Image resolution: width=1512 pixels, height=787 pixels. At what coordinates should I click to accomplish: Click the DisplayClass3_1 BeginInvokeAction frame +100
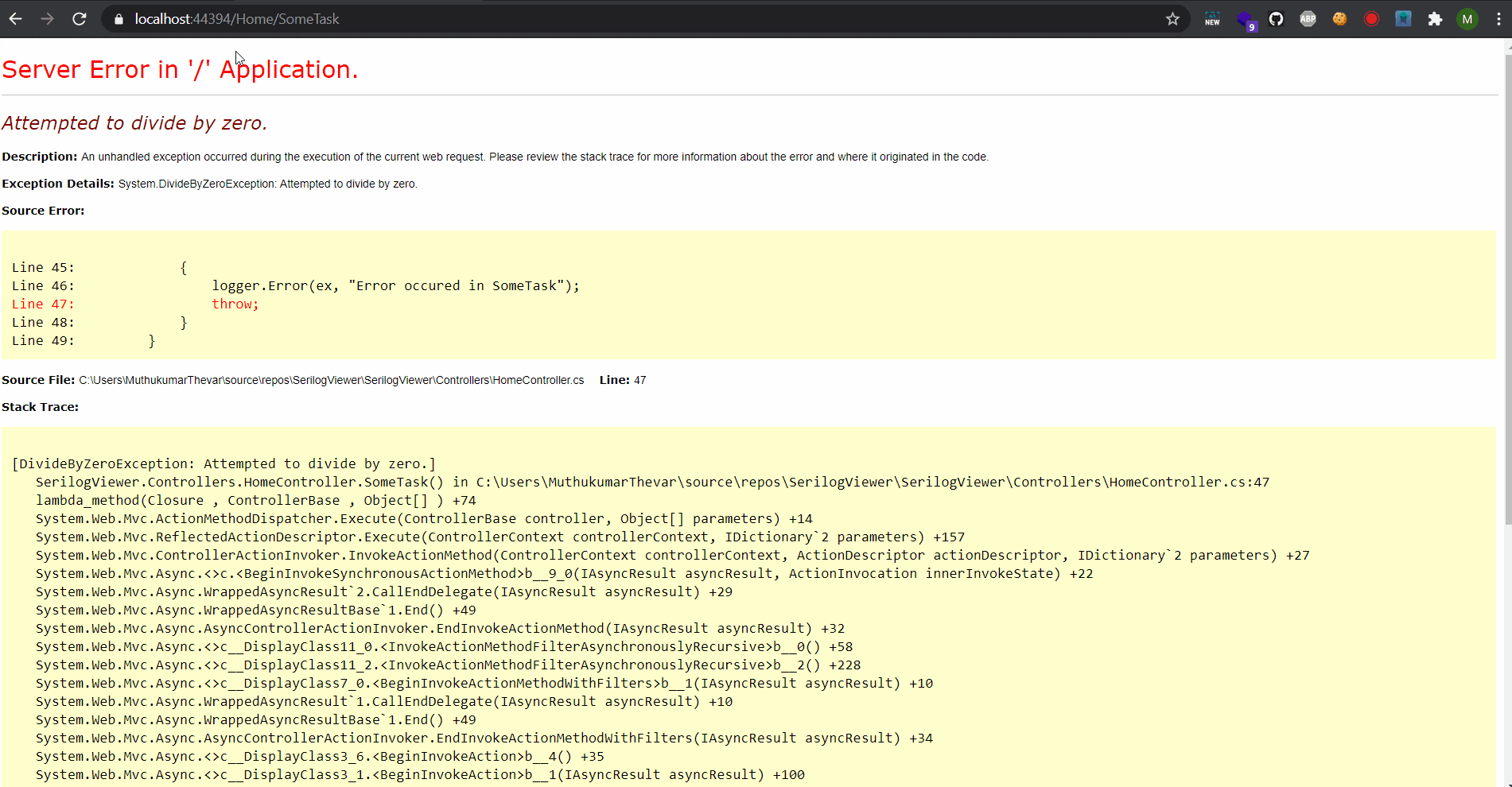[420, 774]
